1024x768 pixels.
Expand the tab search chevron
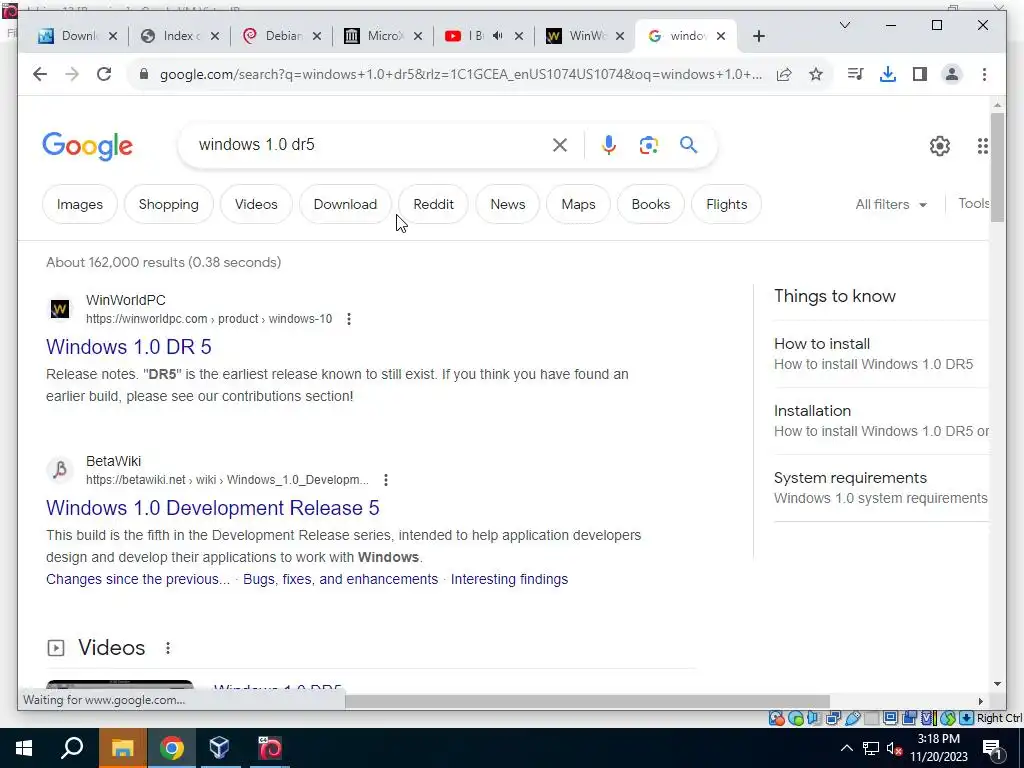pos(844,25)
